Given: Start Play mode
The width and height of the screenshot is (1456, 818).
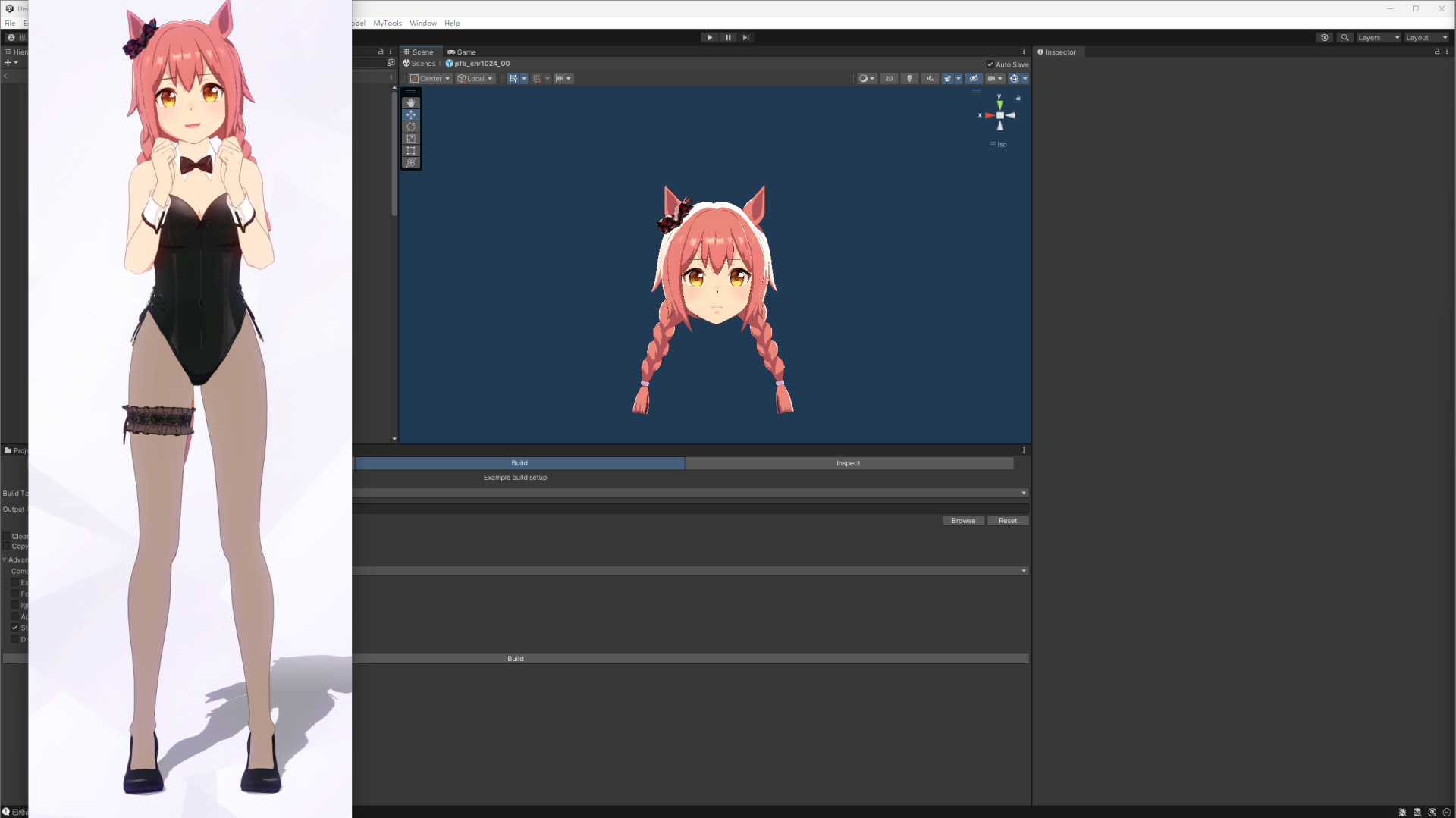Looking at the screenshot, I should tap(710, 37).
